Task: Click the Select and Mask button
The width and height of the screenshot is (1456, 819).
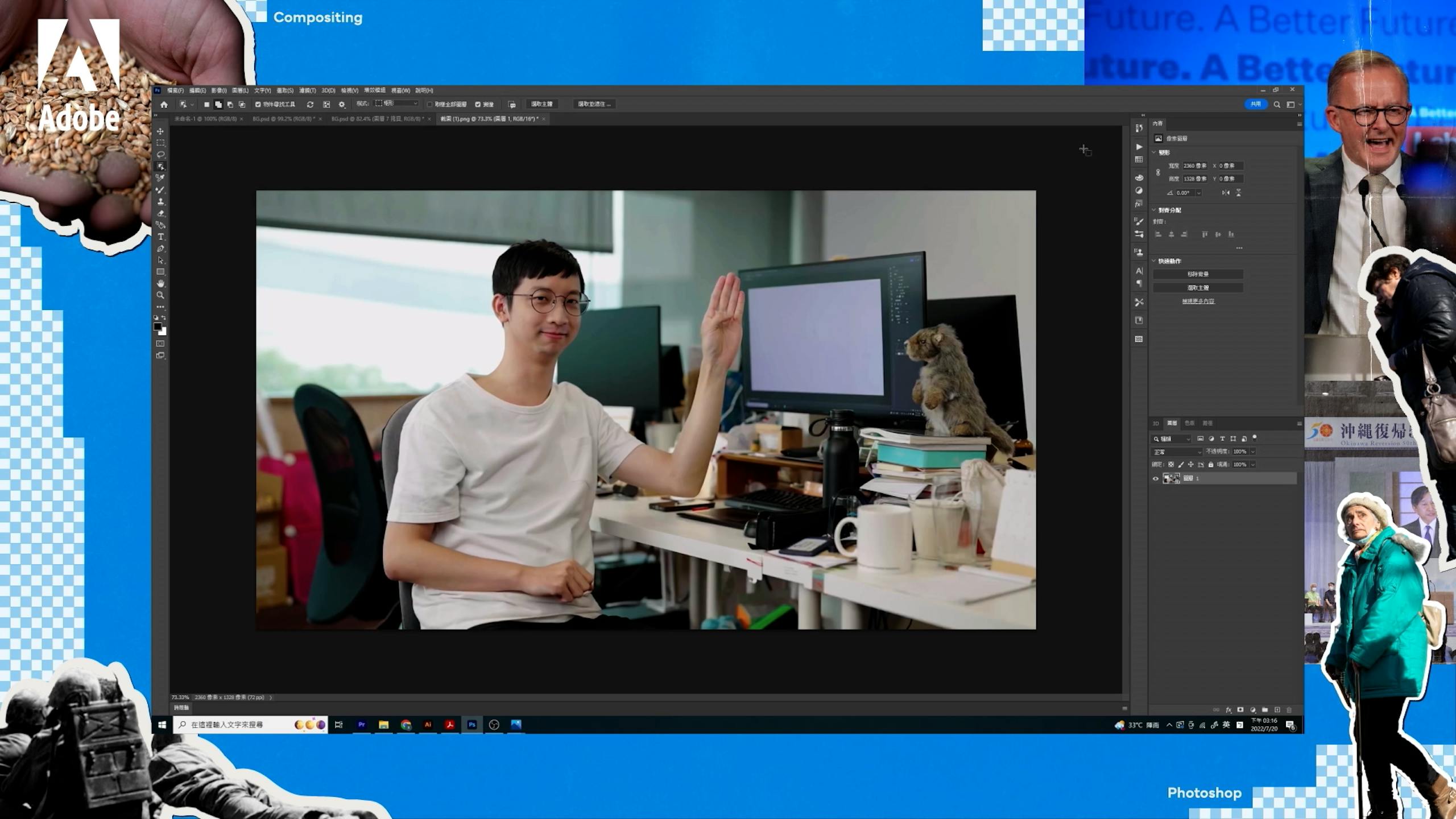Action: (594, 104)
